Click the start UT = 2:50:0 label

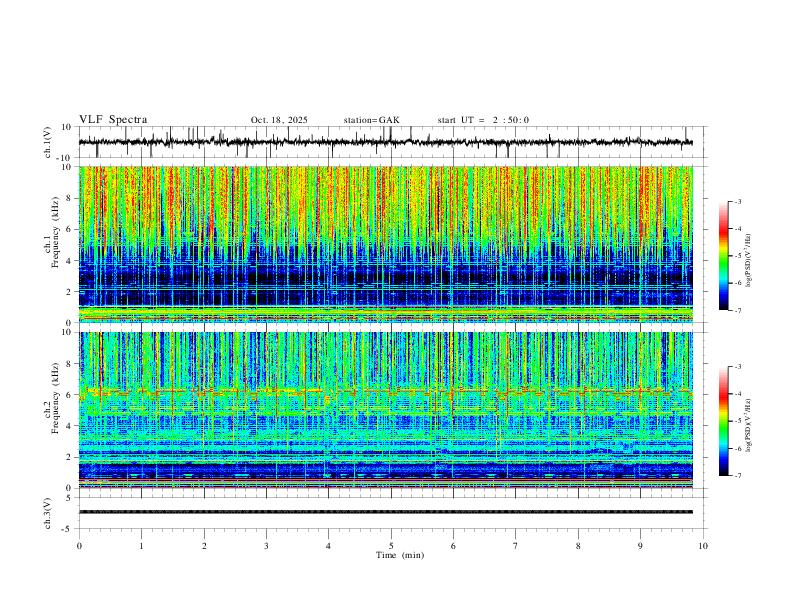coord(483,120)
